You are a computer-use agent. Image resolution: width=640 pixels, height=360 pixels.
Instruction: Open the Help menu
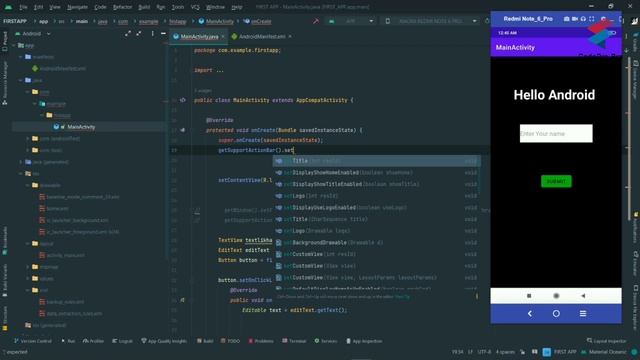[x=237, y=7]
